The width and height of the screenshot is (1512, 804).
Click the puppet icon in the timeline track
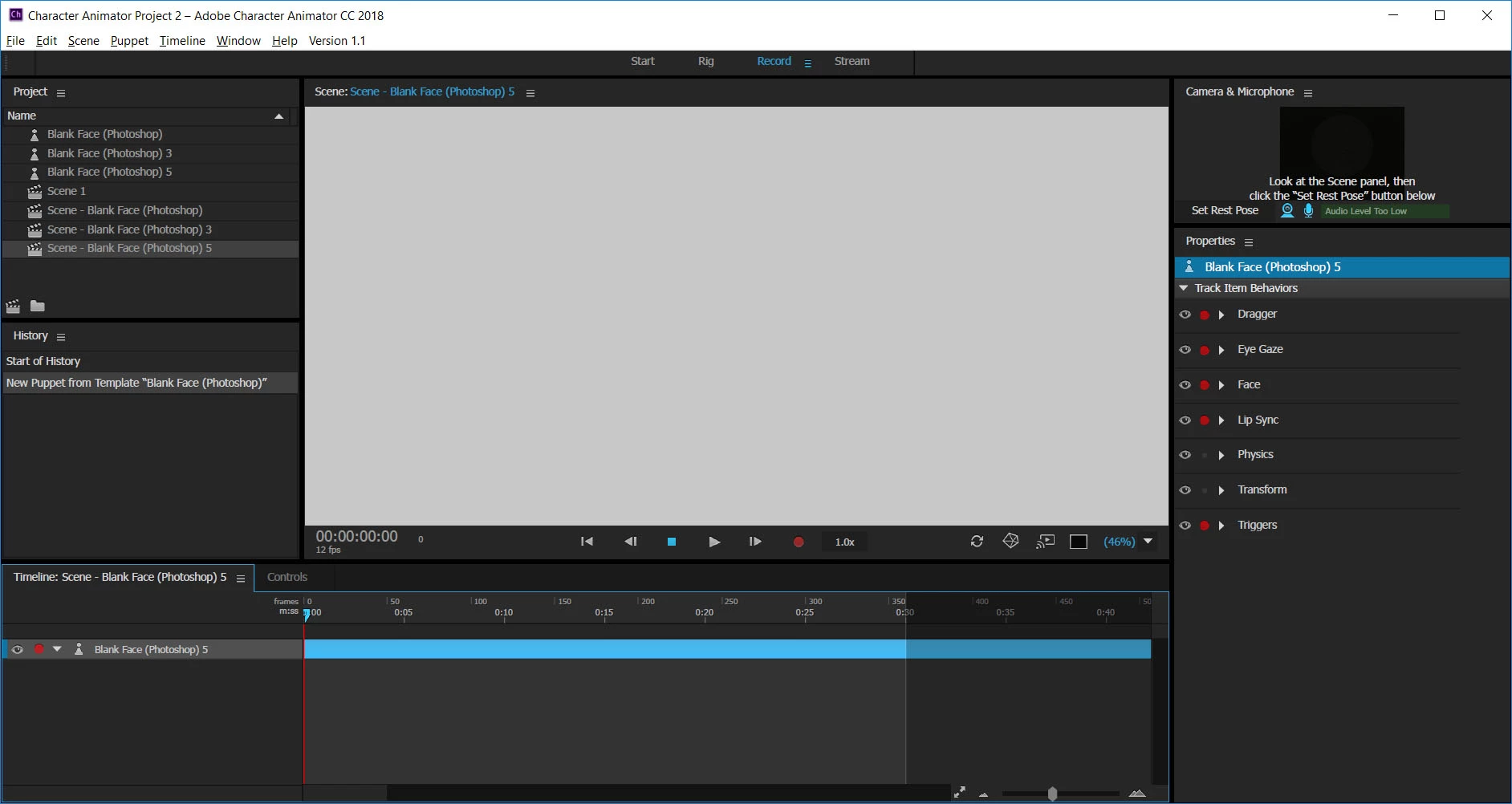tap(79, 649)
